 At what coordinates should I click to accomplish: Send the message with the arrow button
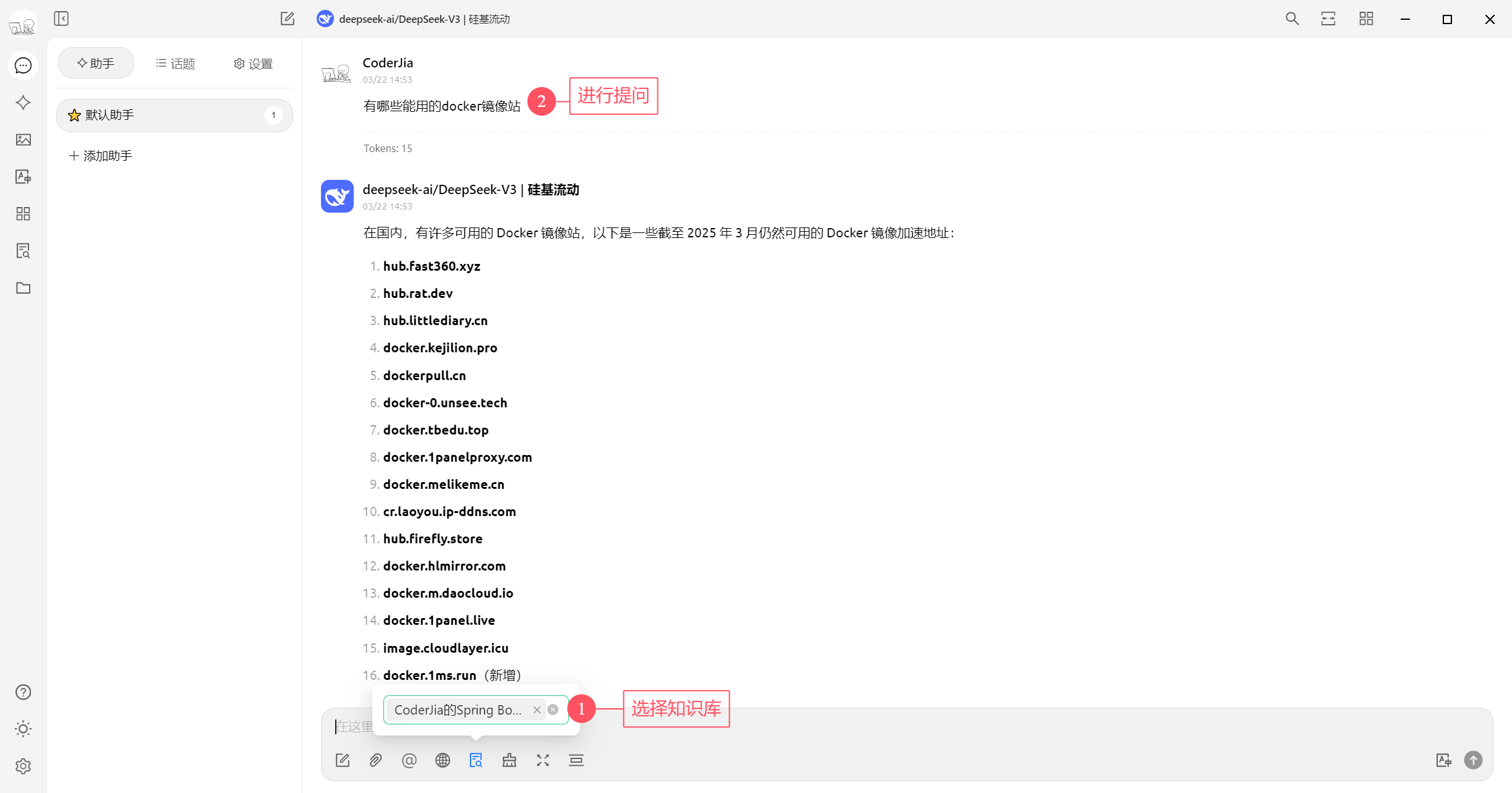tap(1474, 760)
